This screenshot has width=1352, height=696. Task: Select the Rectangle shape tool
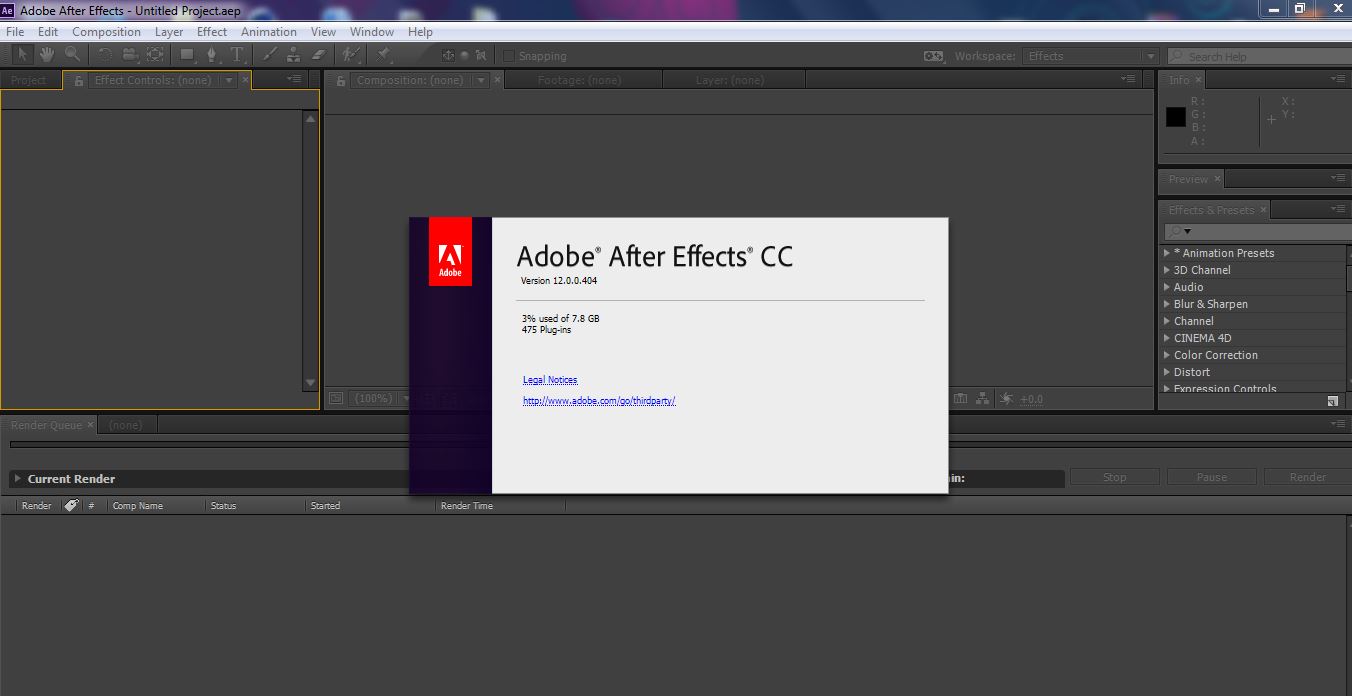click(x=187, y=55)
